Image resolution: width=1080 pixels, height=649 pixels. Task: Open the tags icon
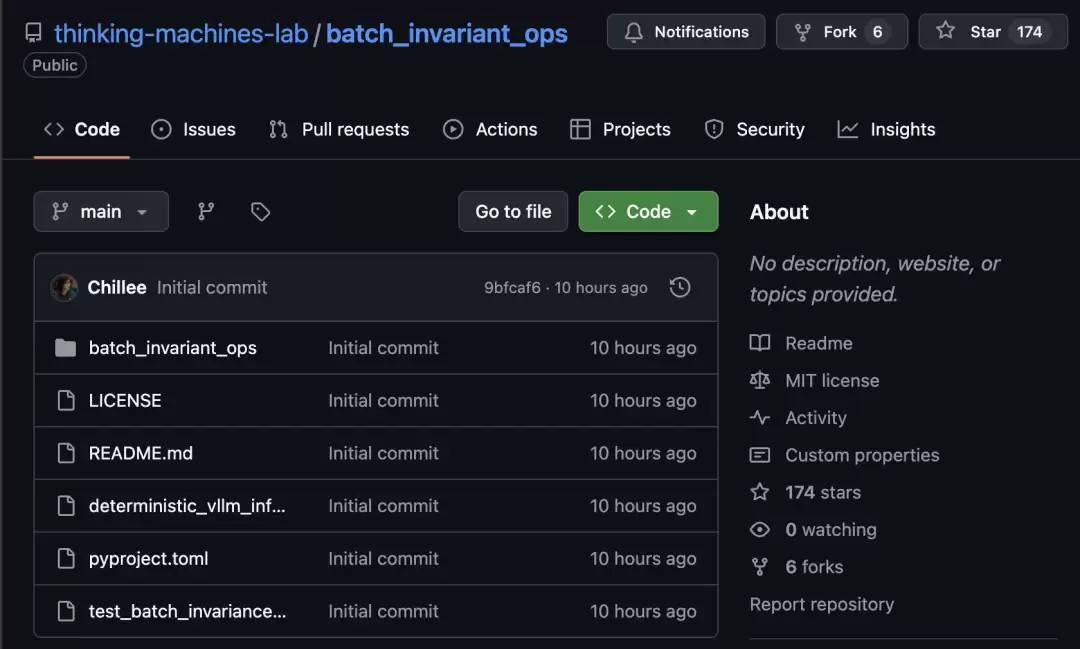point(260,211)
